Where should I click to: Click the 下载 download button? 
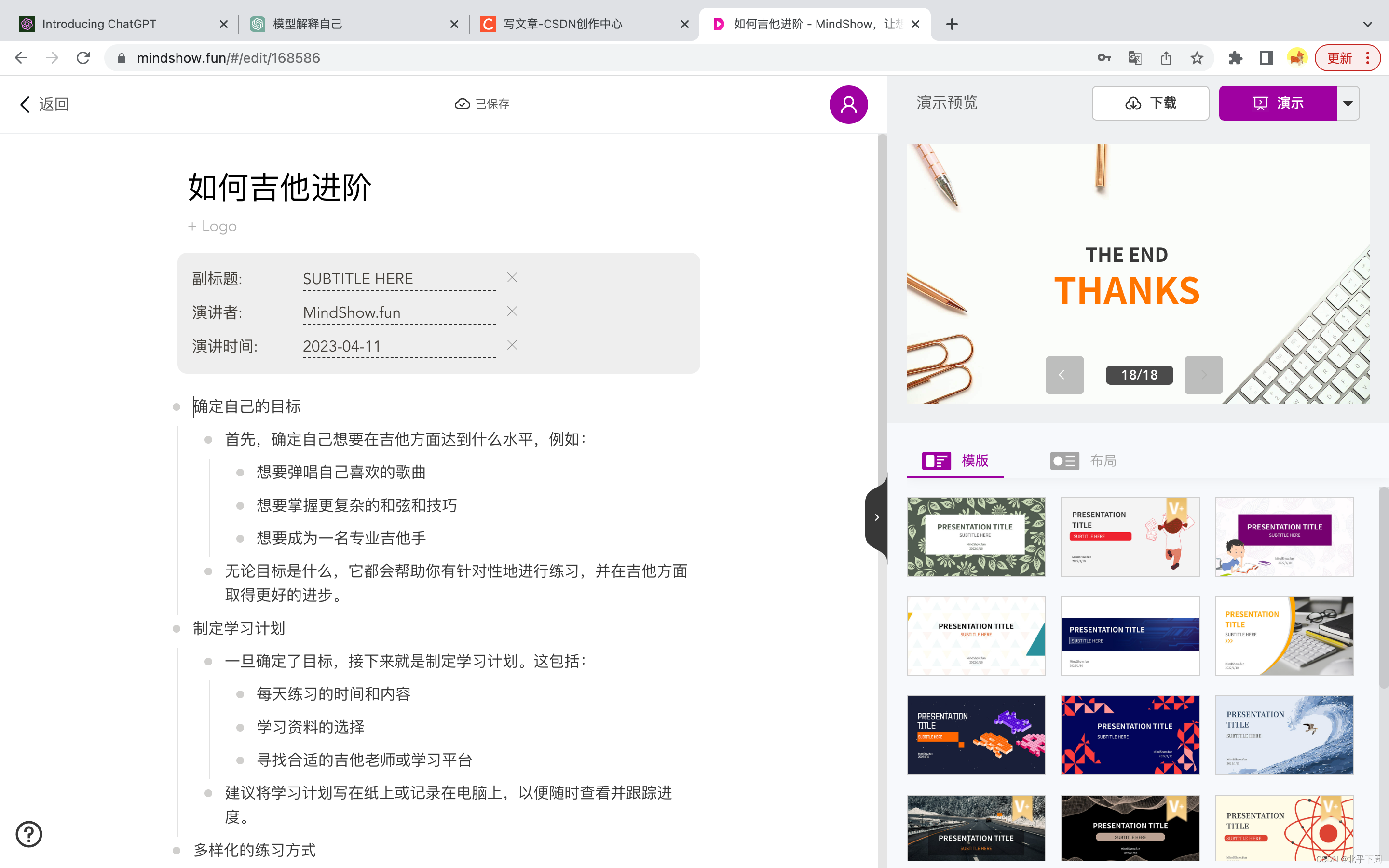pyautogui.click(x=1150, y=103)
